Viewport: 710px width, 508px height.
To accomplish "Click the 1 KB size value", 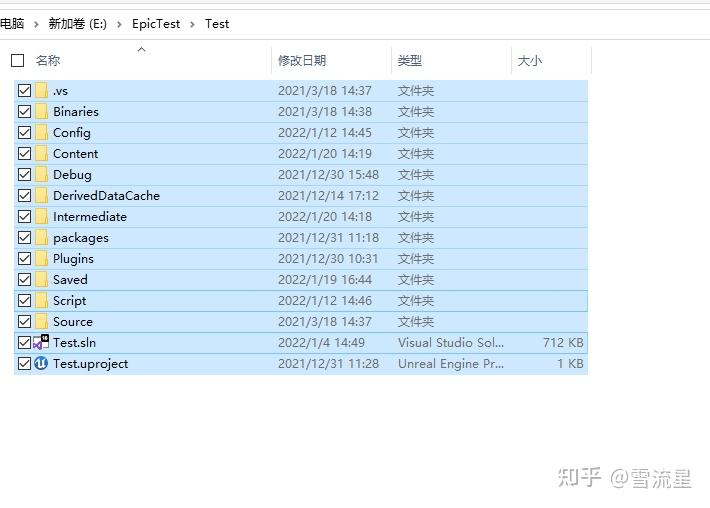I will [570, 364].
